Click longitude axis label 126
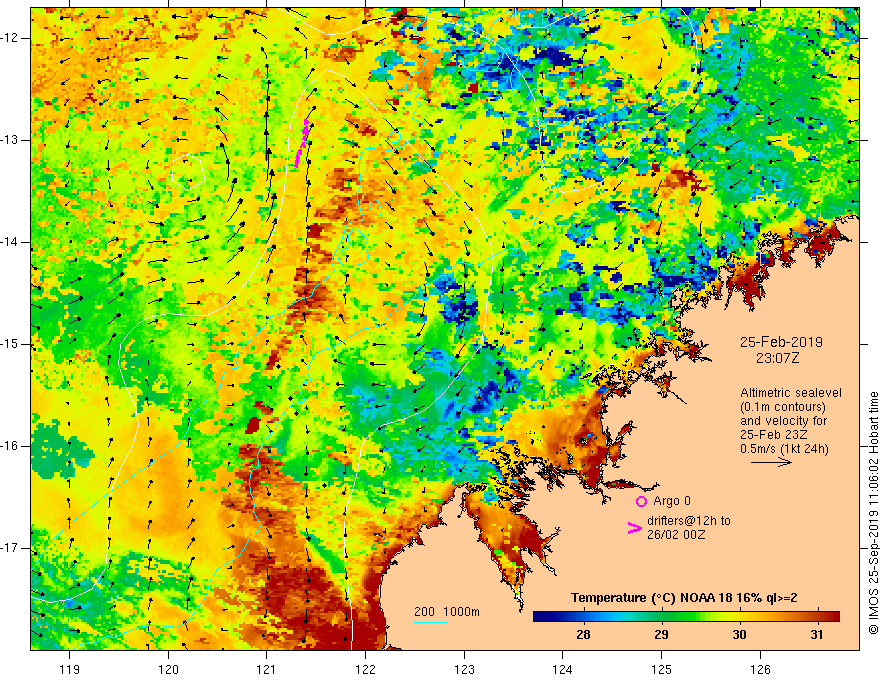The image size is (880, 680). click(760, 669)
